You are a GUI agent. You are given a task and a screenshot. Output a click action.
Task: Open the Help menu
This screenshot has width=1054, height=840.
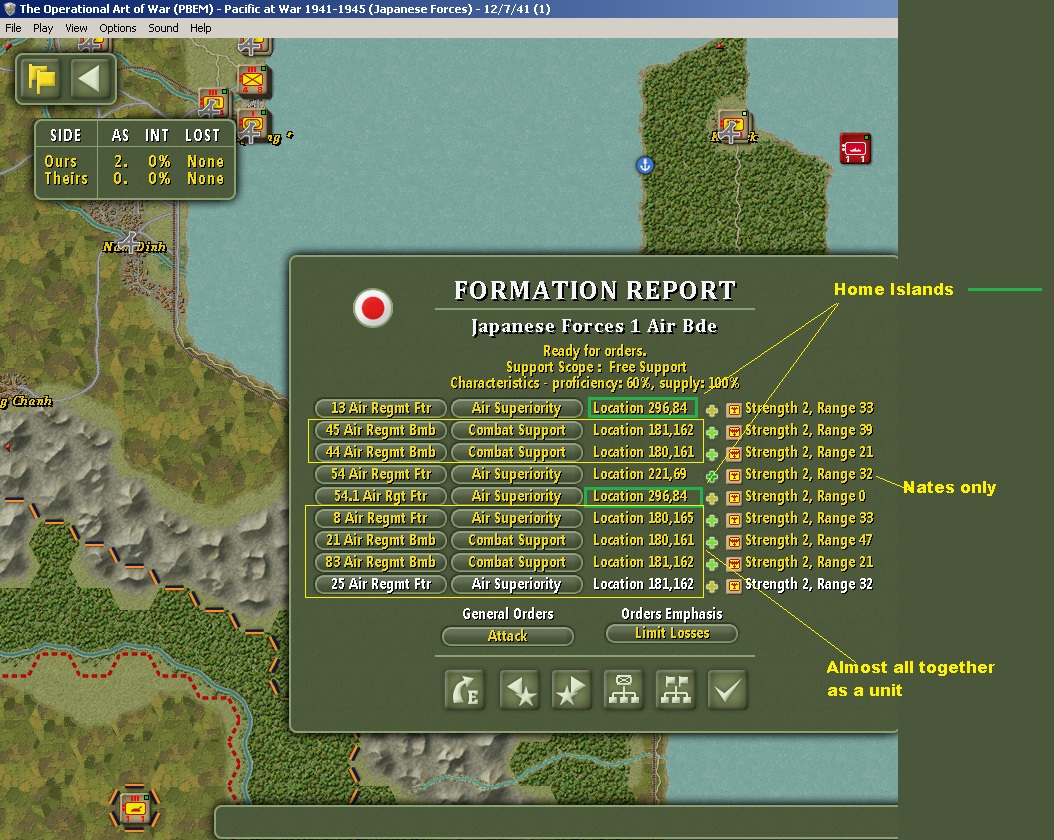tap(200, 28)
